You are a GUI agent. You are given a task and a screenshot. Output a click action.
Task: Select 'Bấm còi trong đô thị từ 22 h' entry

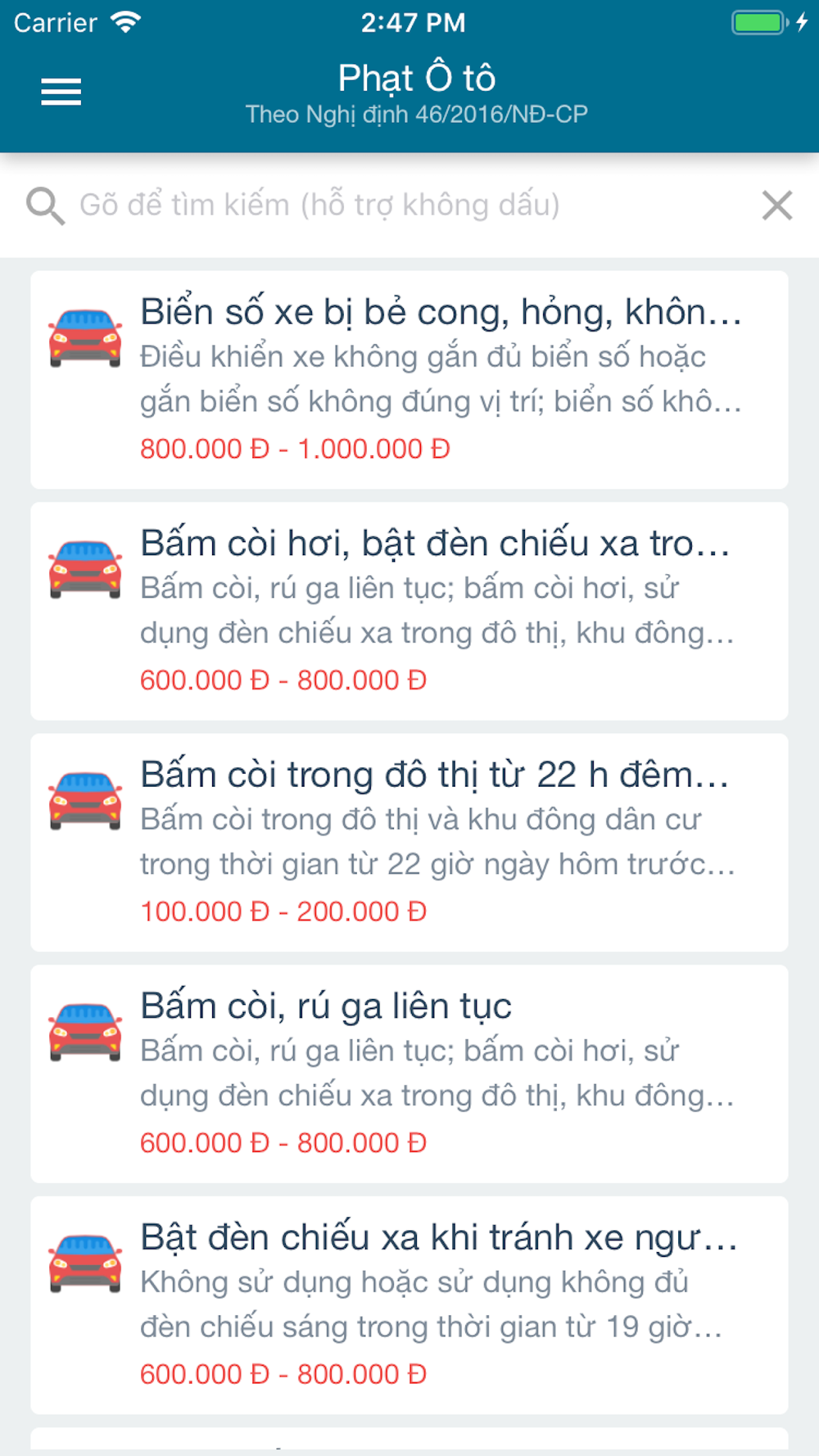tap(434, 775)
